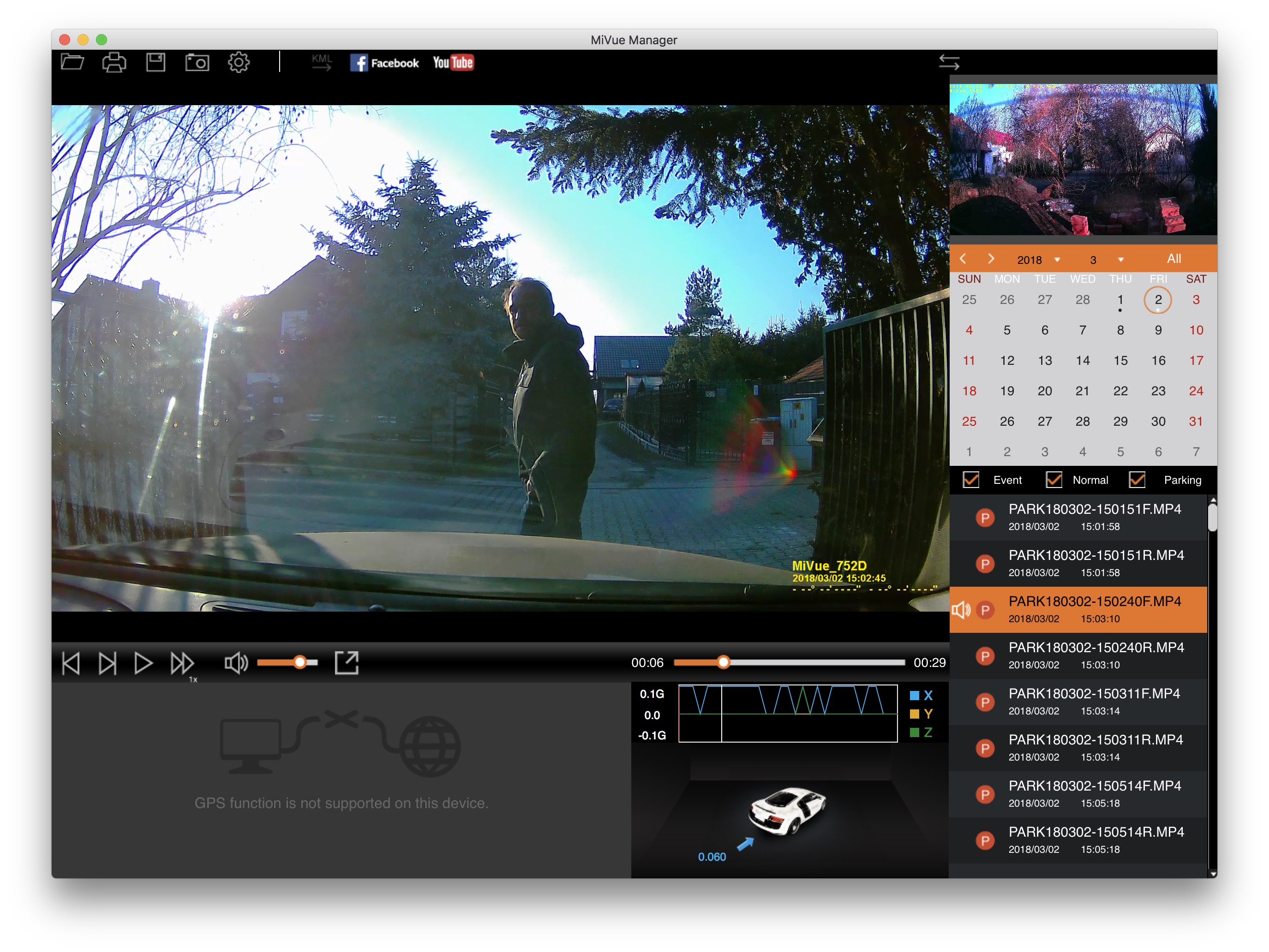Play the video
Screen dimensions: 1269x952
pyautogui.click(x=144, y=663)
